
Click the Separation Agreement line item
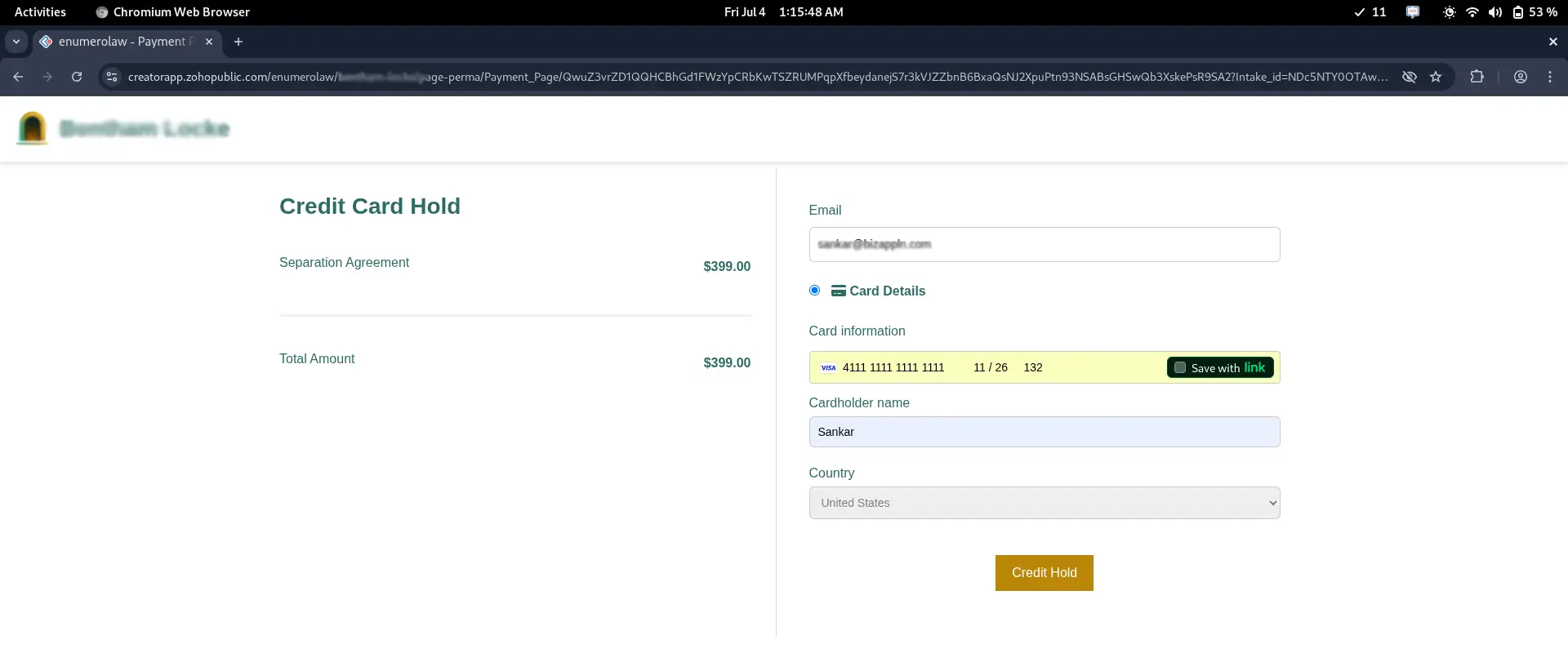(x=344, y=263)
